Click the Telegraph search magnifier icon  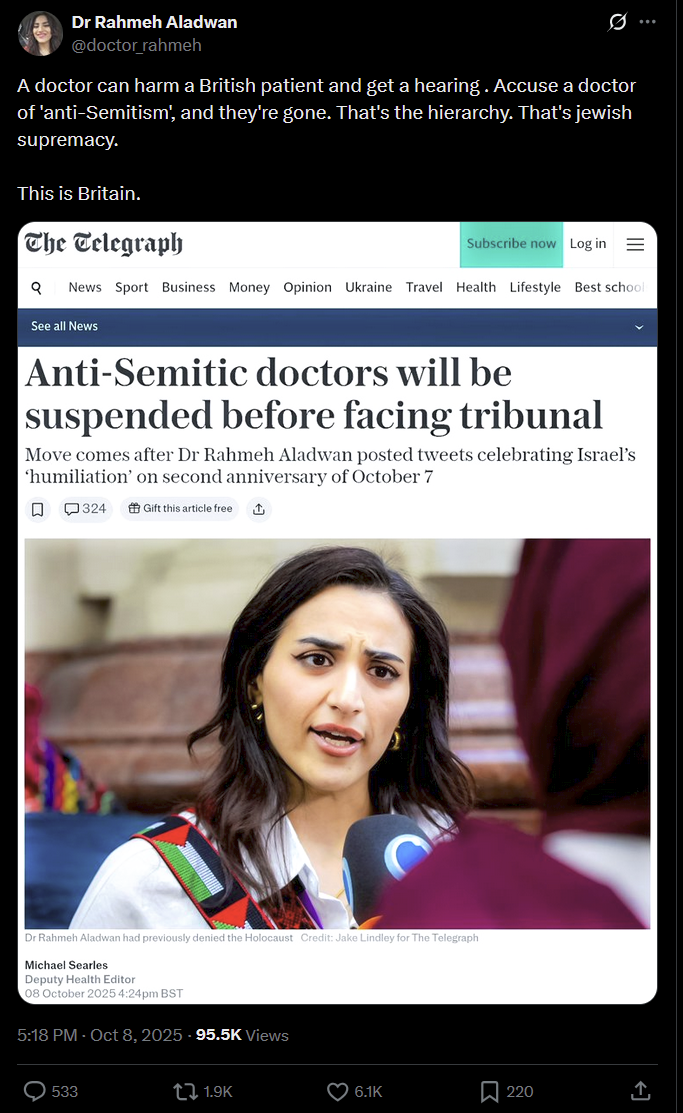[37, 287]
